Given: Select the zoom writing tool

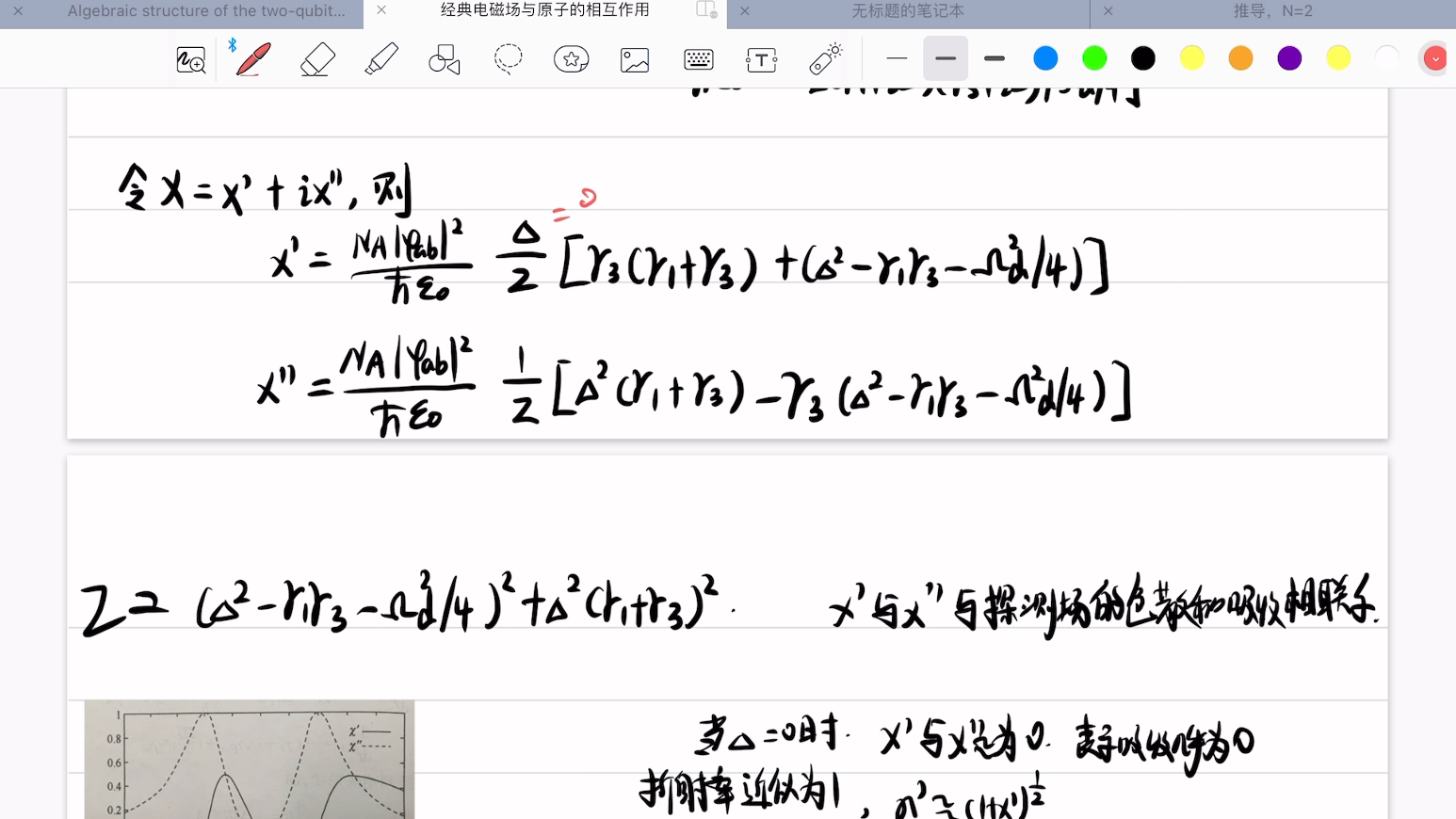Looking at the screenshot, I should (191, 58).
